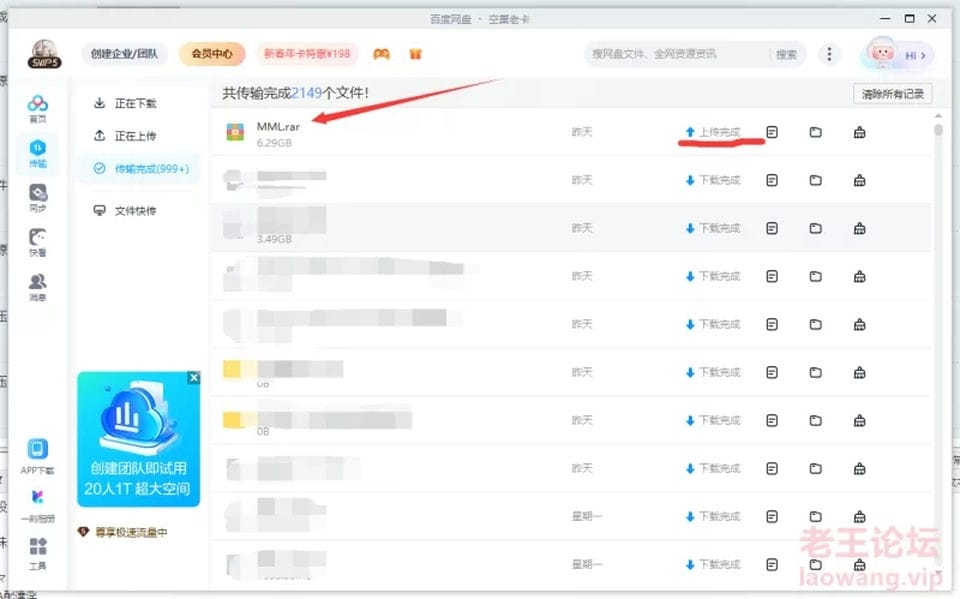Minimize the 百度网盘 window

tap(885, 19)
